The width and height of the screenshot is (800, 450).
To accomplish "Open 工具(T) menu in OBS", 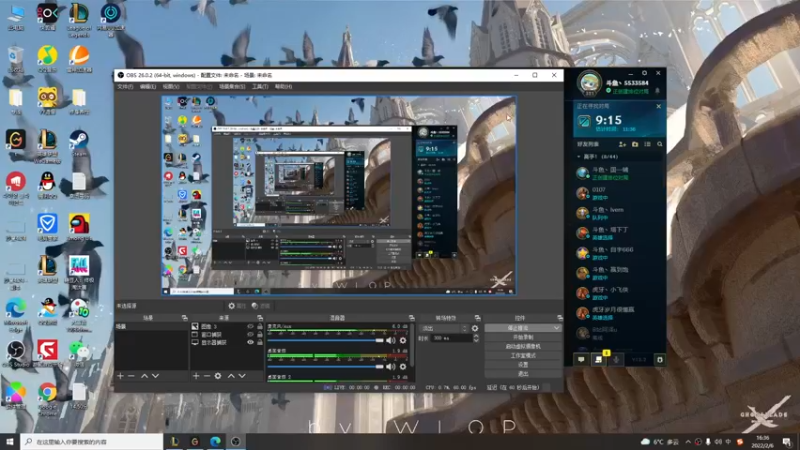I will point(260,87).
